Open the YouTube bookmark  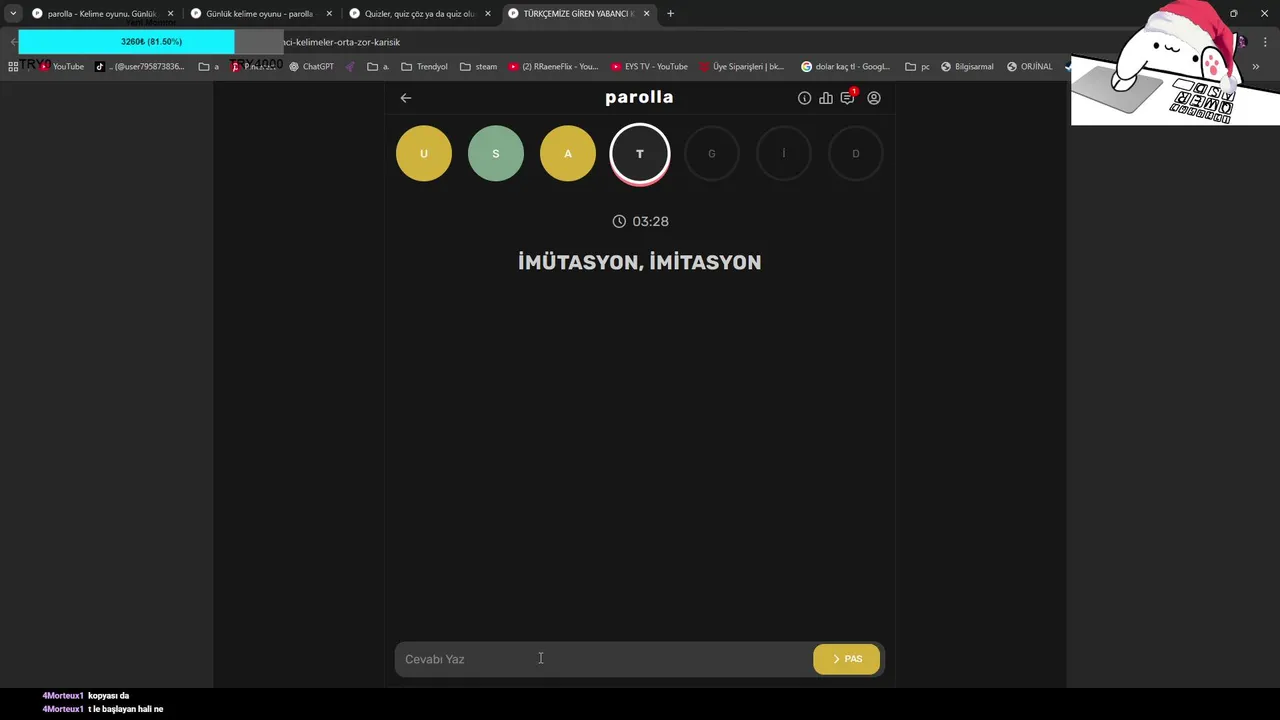coord(62,67)
